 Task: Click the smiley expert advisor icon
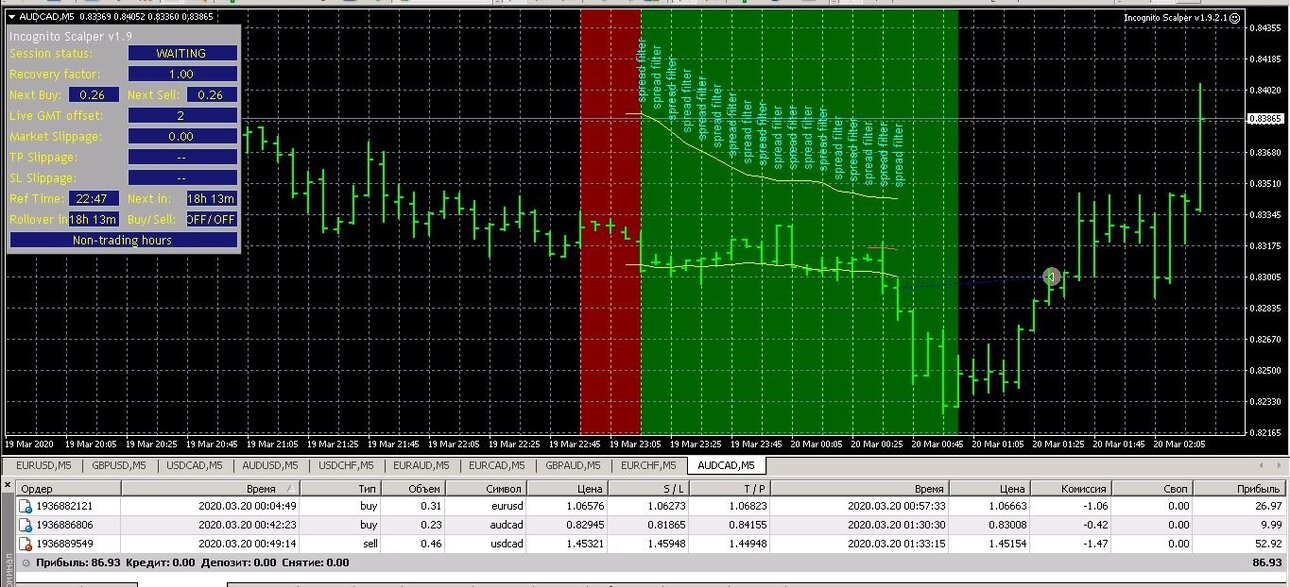1234,18
